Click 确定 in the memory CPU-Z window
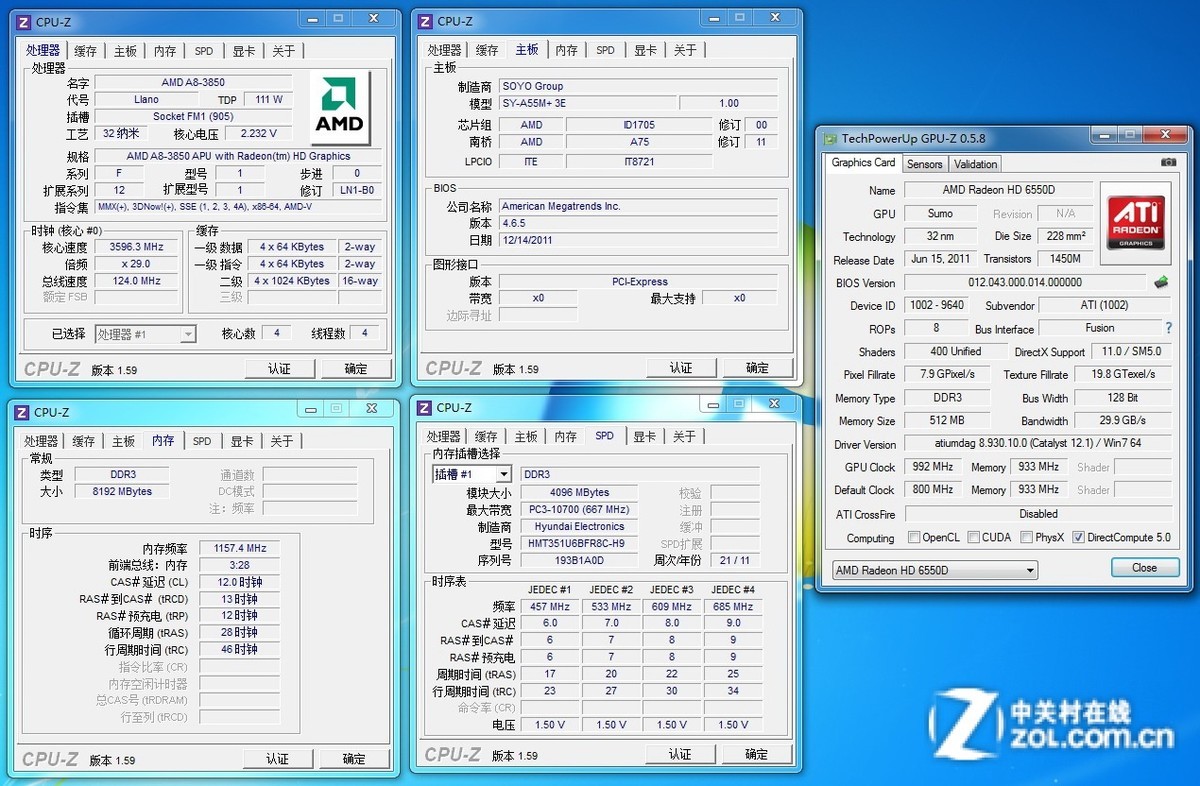Viewport: 1200px width, 786px height. tap(354, 759)
